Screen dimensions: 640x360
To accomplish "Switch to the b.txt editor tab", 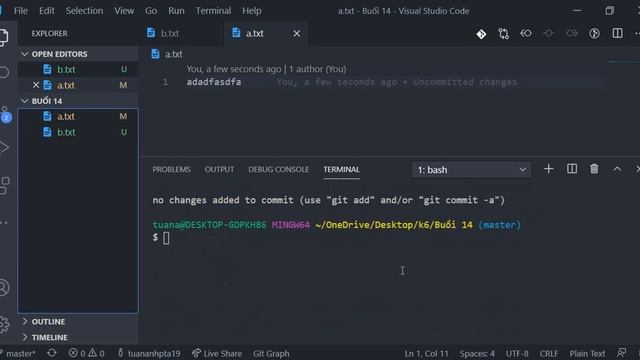I will coord(182,33).
